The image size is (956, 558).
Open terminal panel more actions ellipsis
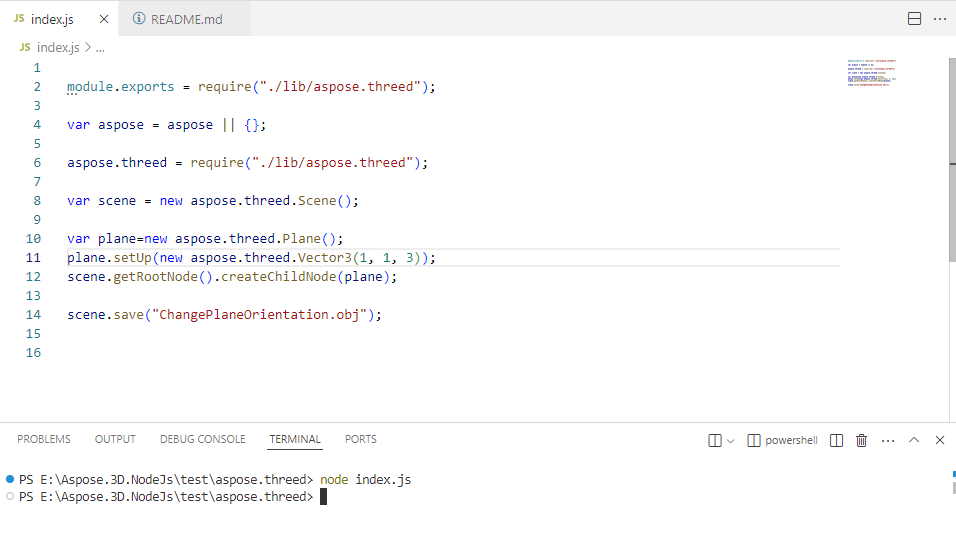coord(888,440)
